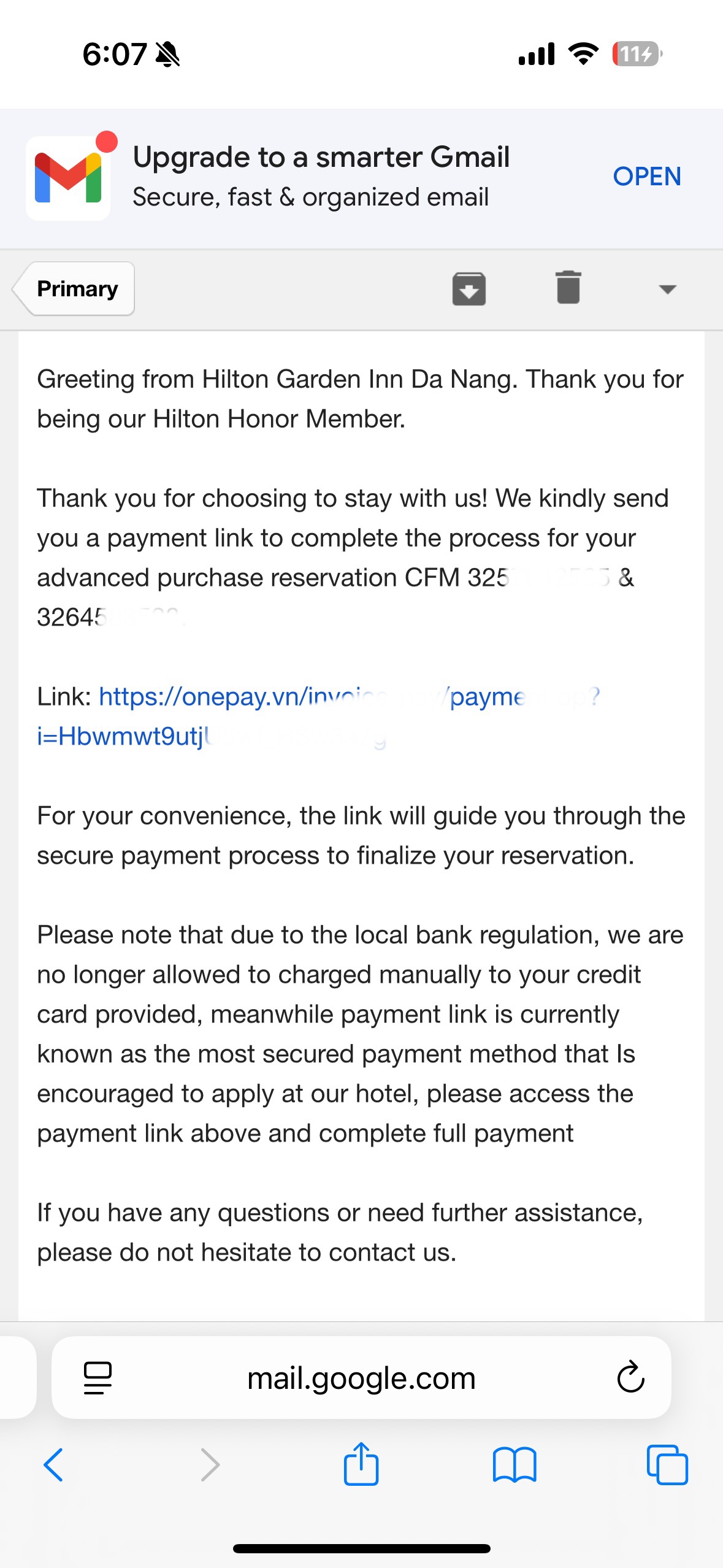
Task: Navigate forward in Safari
Action: tap(210, 1465)
